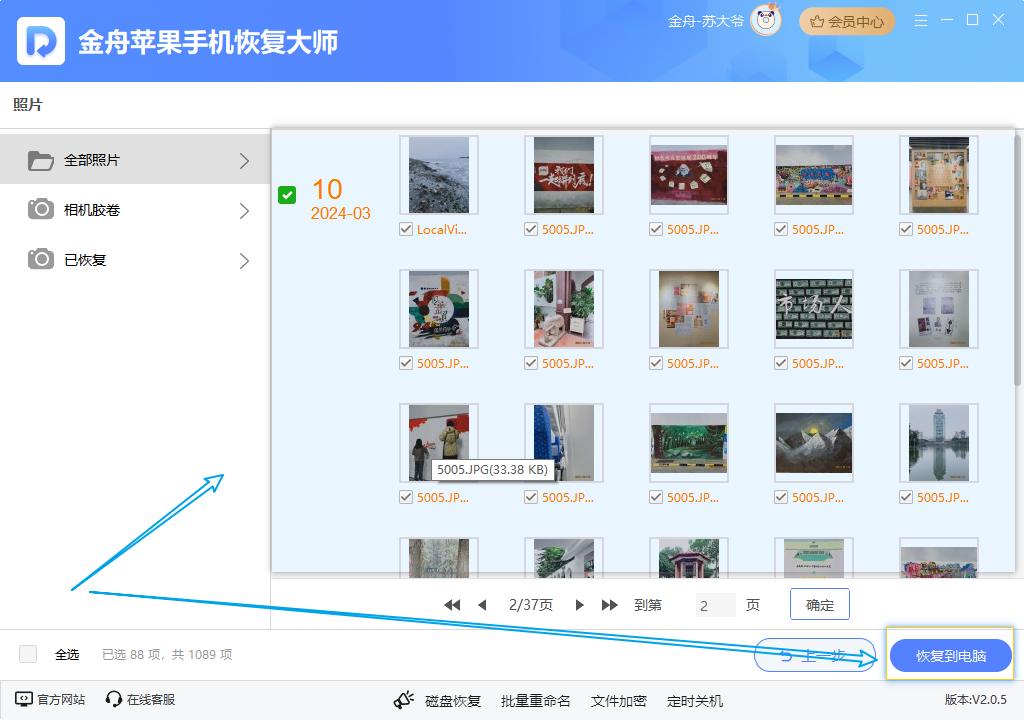Click the 会员中心 member center button
The height and width of the screenshot is (720, 1024).
(846, 21)
